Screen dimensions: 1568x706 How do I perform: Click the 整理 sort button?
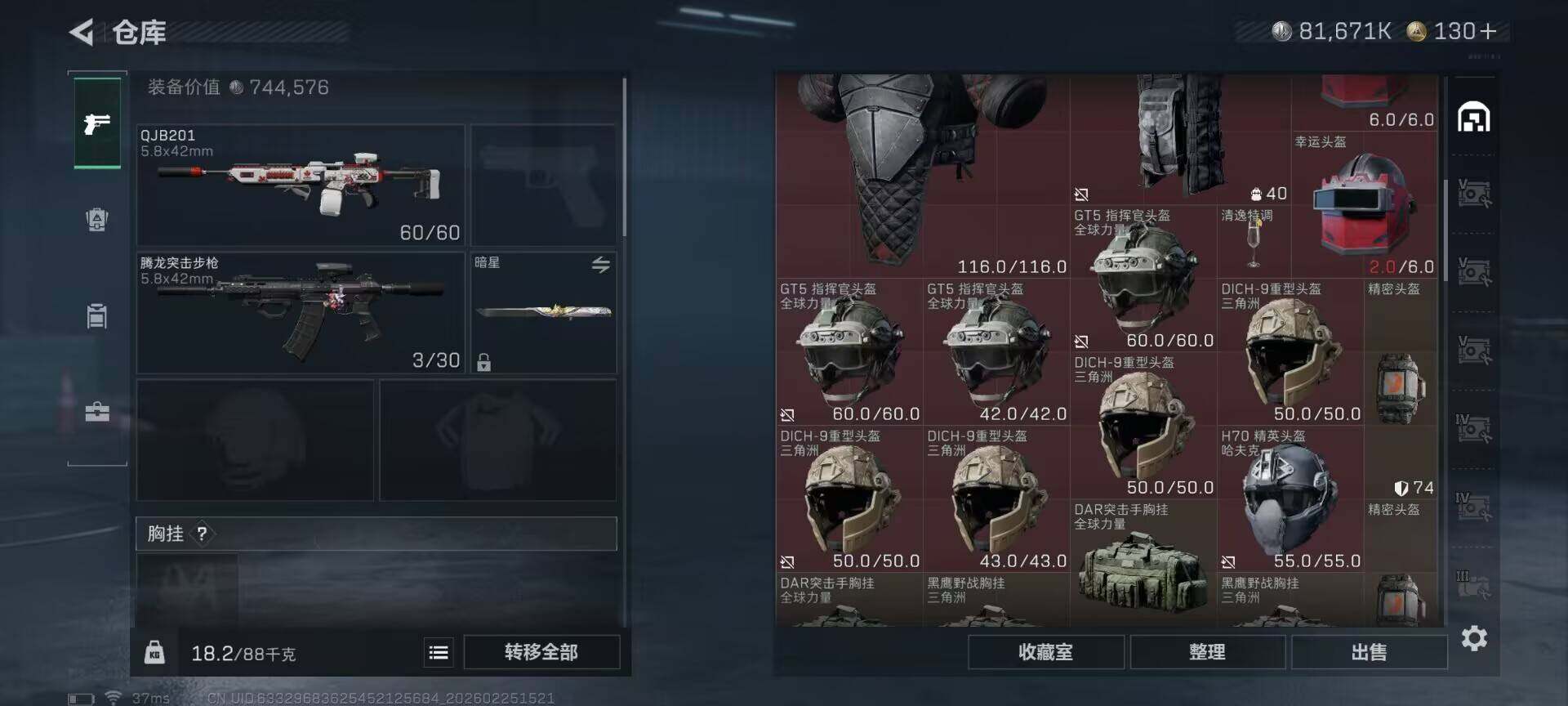(1207, 652)
